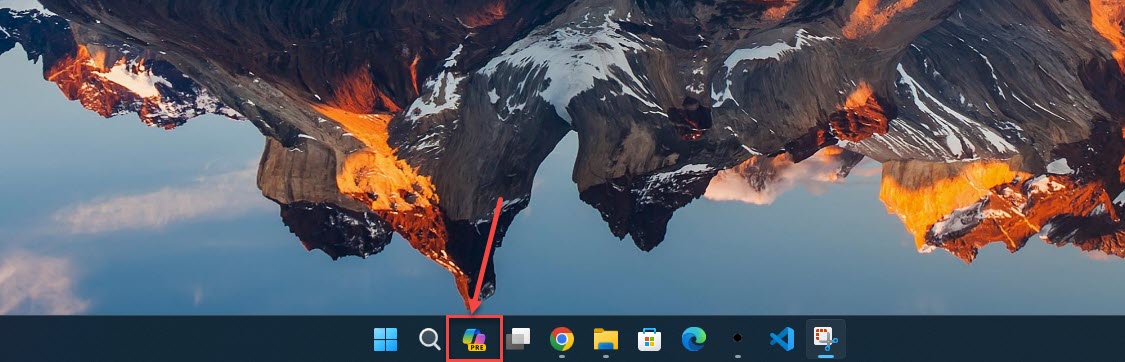The height and width of the screenshot is (362, 1125).
Task: Launch Microsoft Edge from the taskbar
Action: [694, 338]
